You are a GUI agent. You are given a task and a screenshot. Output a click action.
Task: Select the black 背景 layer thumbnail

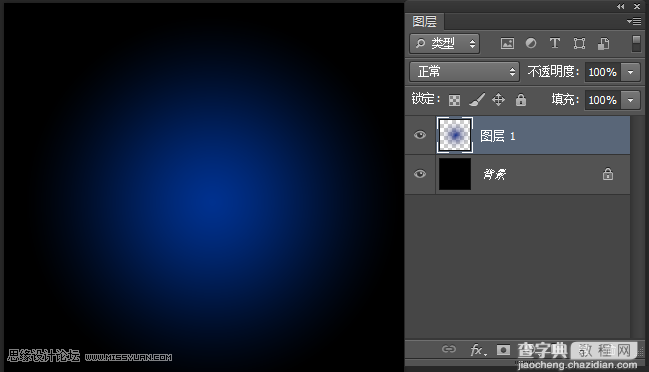(x=455, y=174)
